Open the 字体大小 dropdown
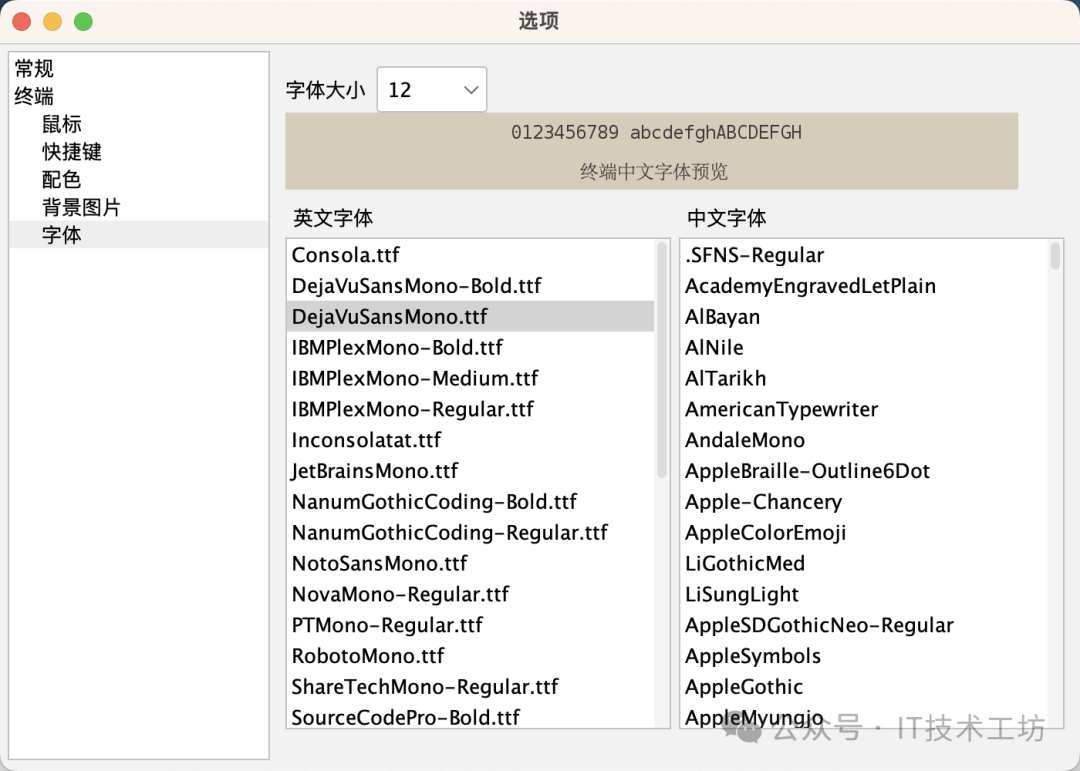Viewport: 1080px width, 771px height. coord(431,89)
